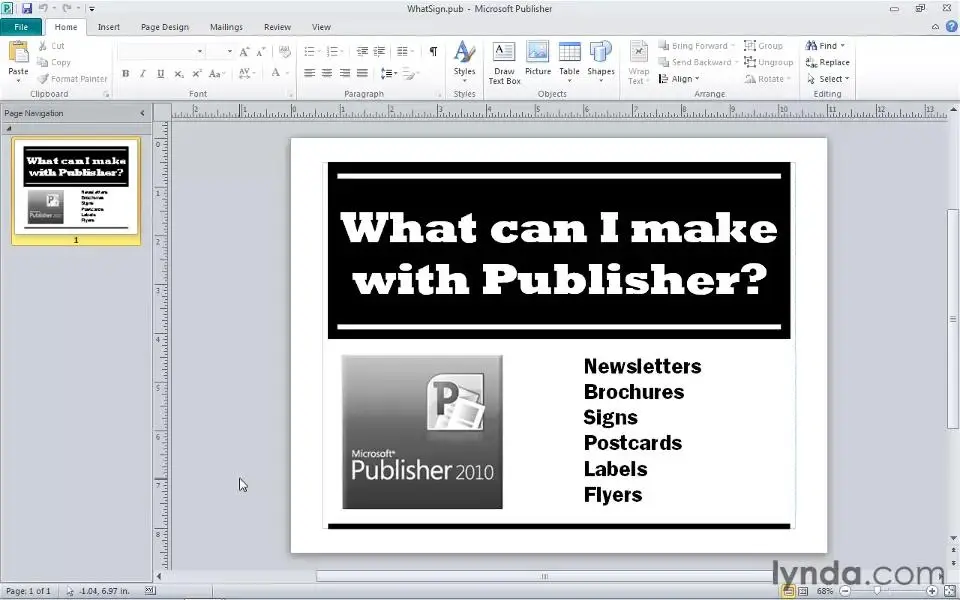
Task: Switch to the View tab
Action: 321,27
